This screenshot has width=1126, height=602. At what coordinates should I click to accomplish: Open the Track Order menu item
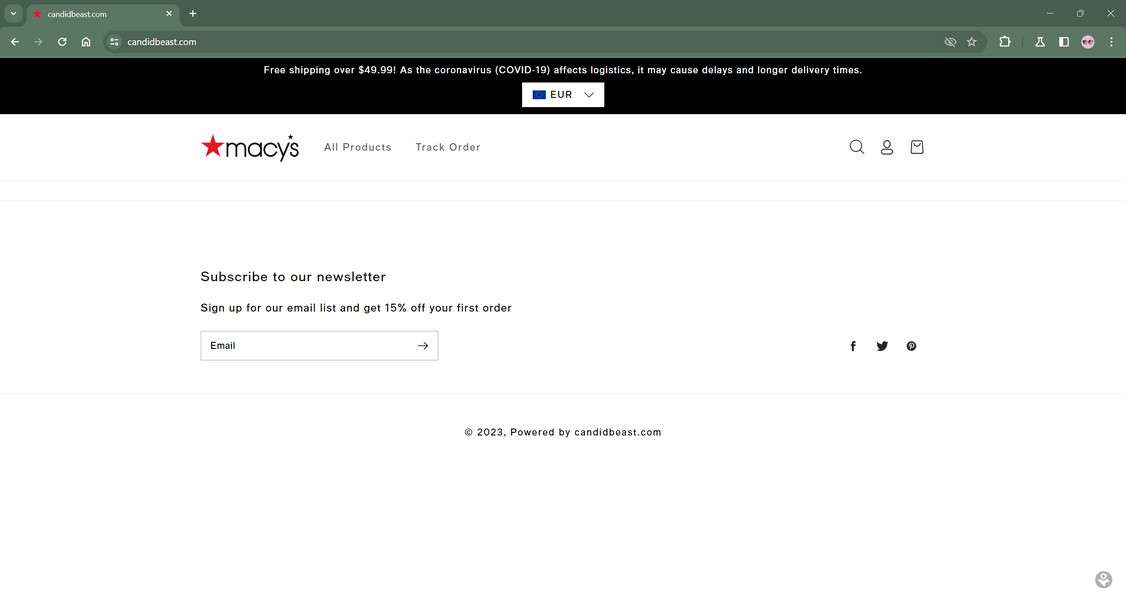tap(448, 146)
